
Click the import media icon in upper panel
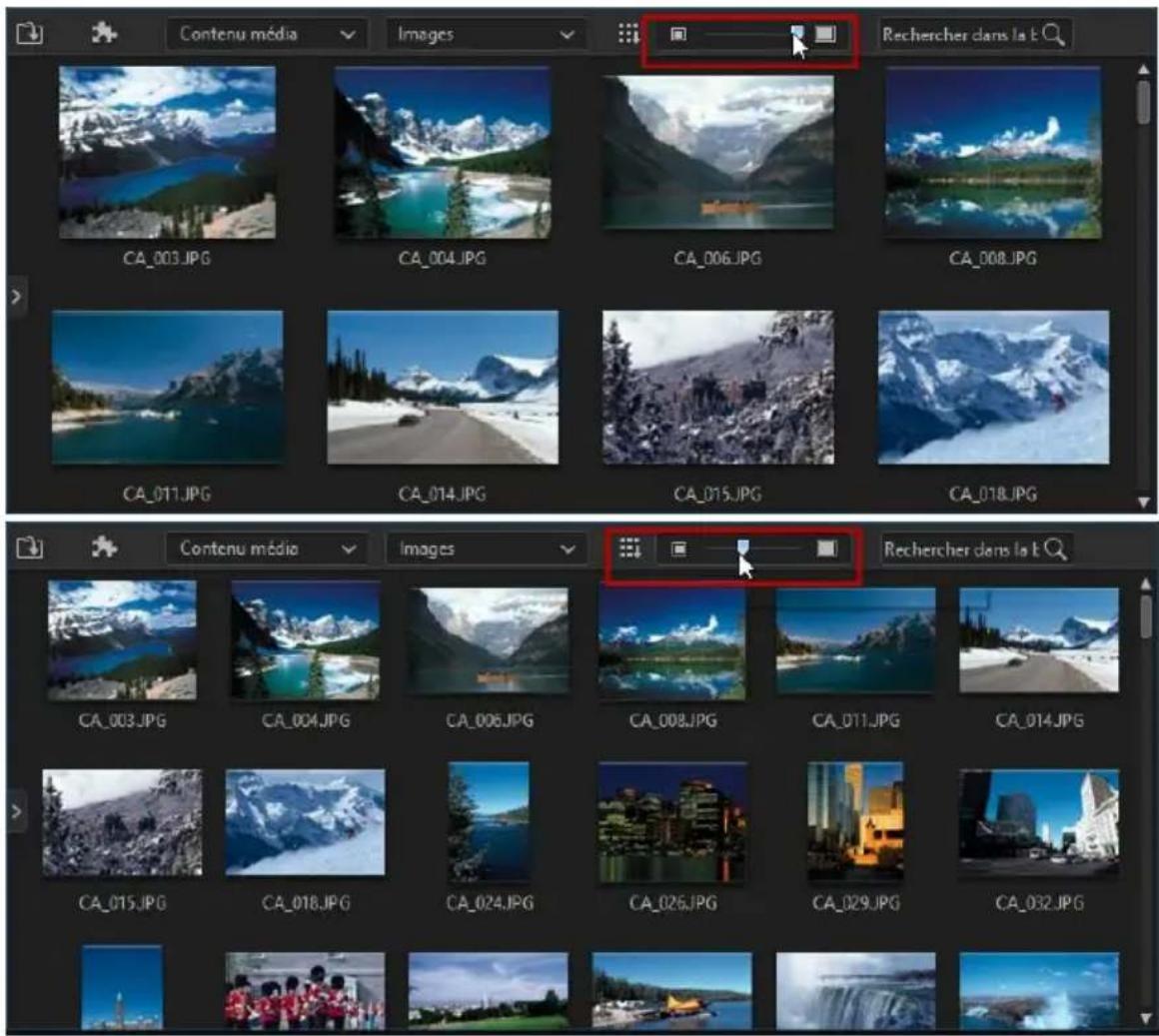(x=30, y=34)
